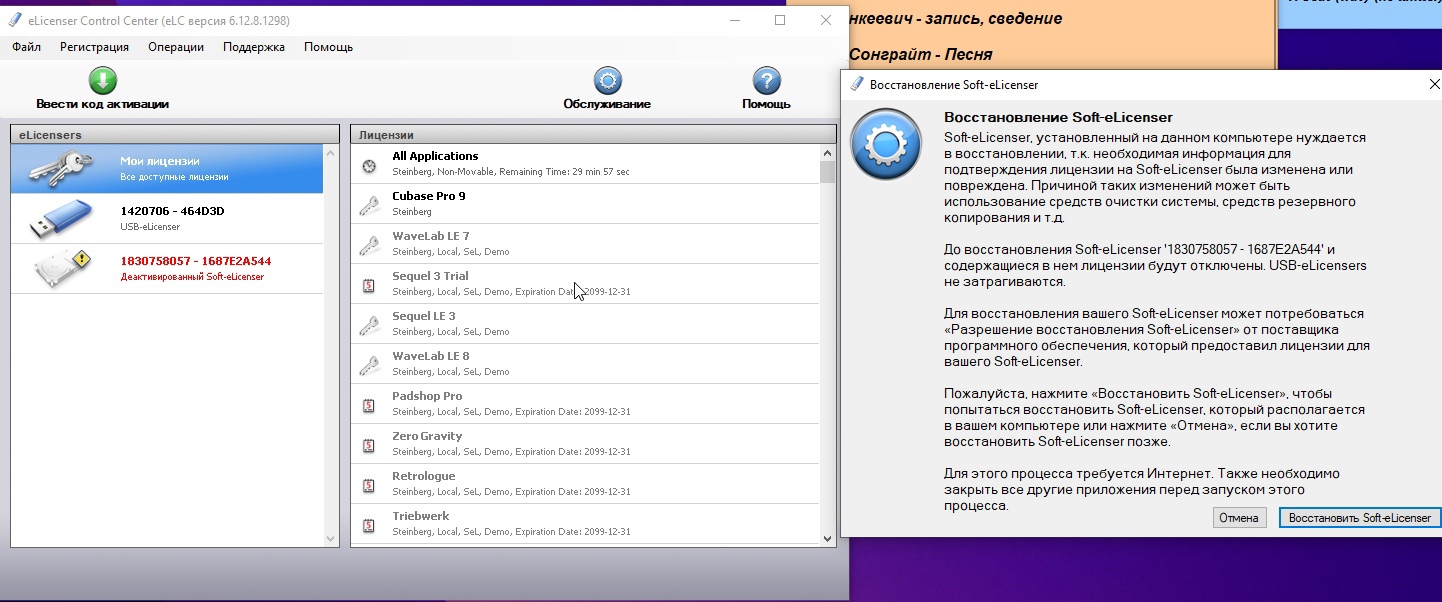Screen dimensions: 1442x602
Task: Open the Файл menu
Action: tap(27, 47)
